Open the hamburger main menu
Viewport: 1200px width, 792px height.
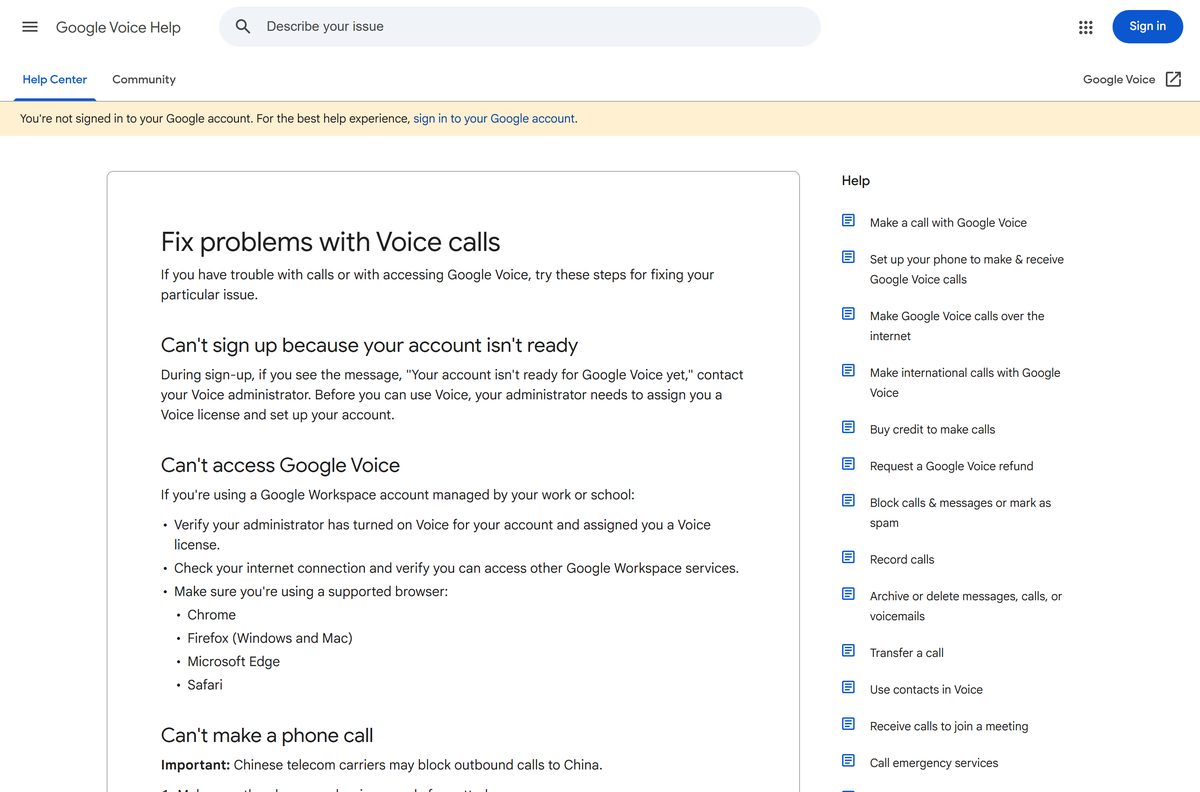coord(30,27)
